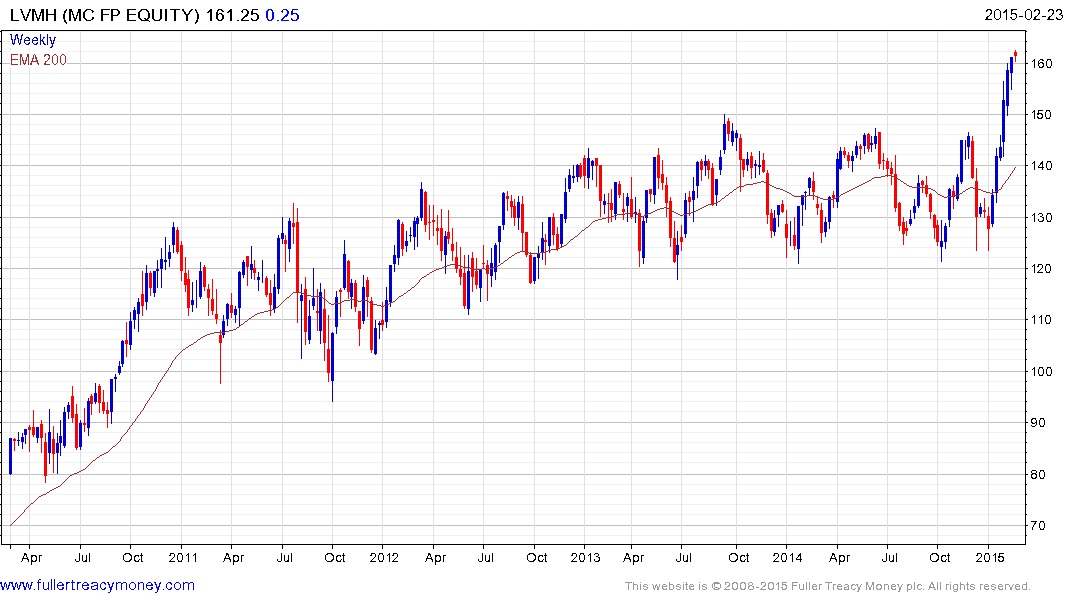
Task: Click the 2013 year label on time axis
Action: pos(585,557)
